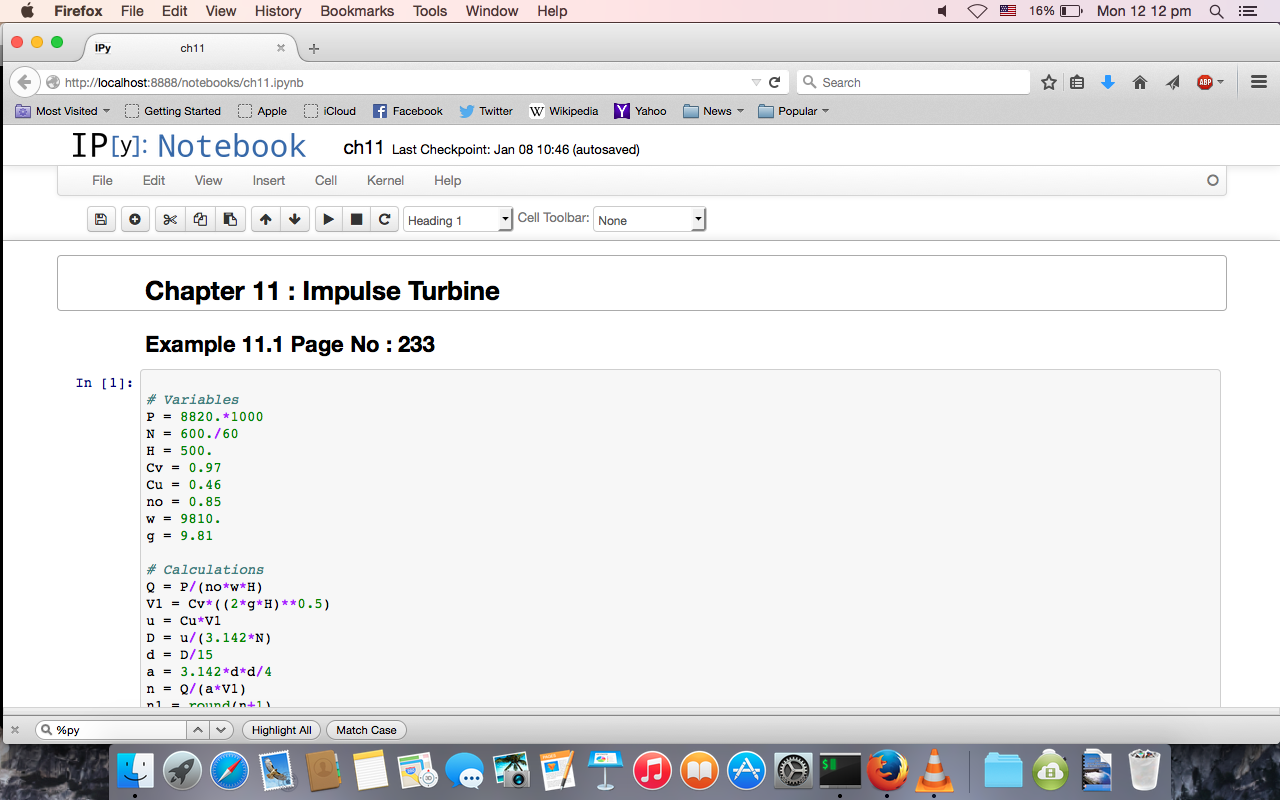The height and width of the screenshot is (800, 1280).
Task: Open the Wikipedia bookmark
Action: 563,111
